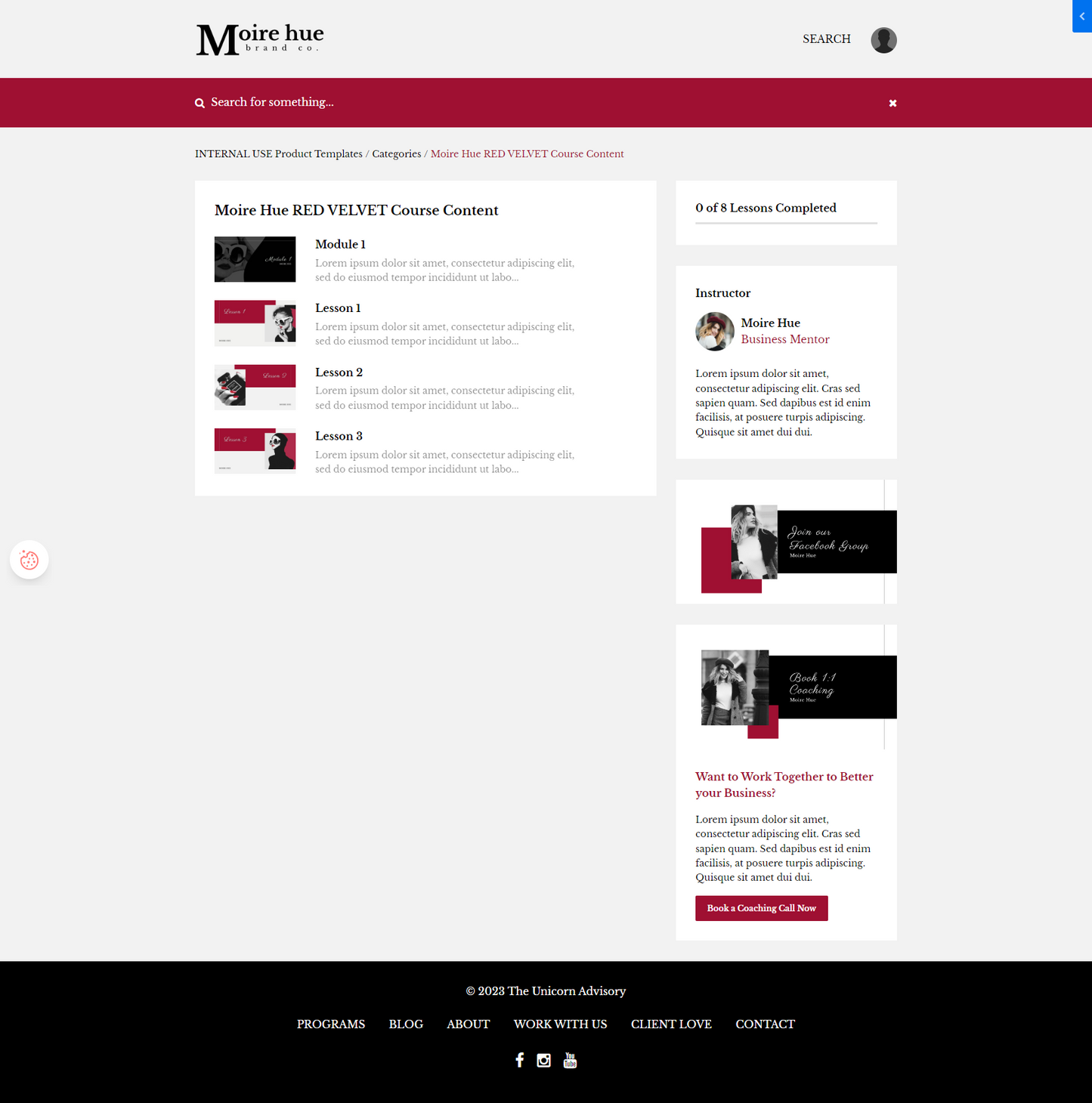Click the Moire Hue brand logo

pos(260,39)
